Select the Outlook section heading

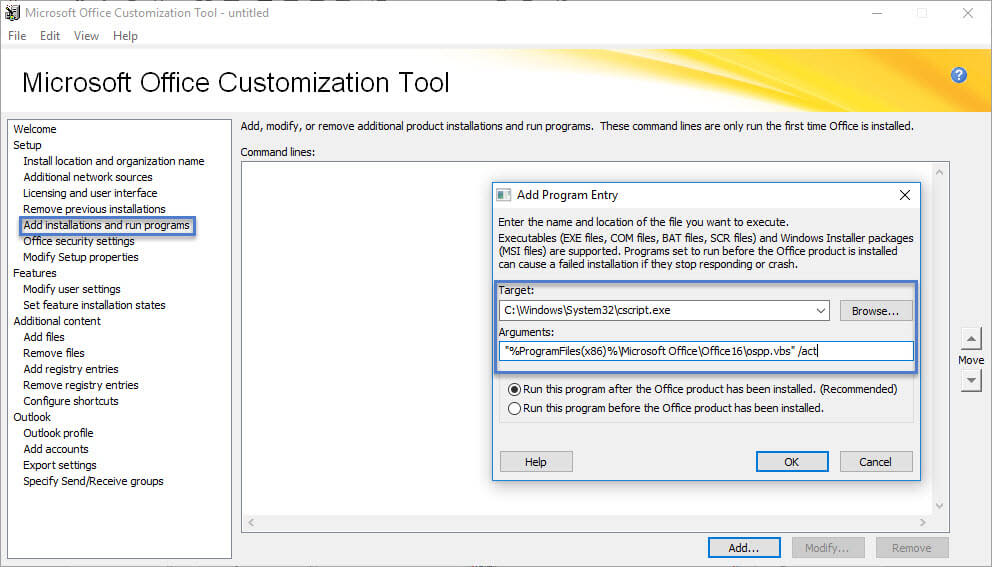[x=32, y=417]
